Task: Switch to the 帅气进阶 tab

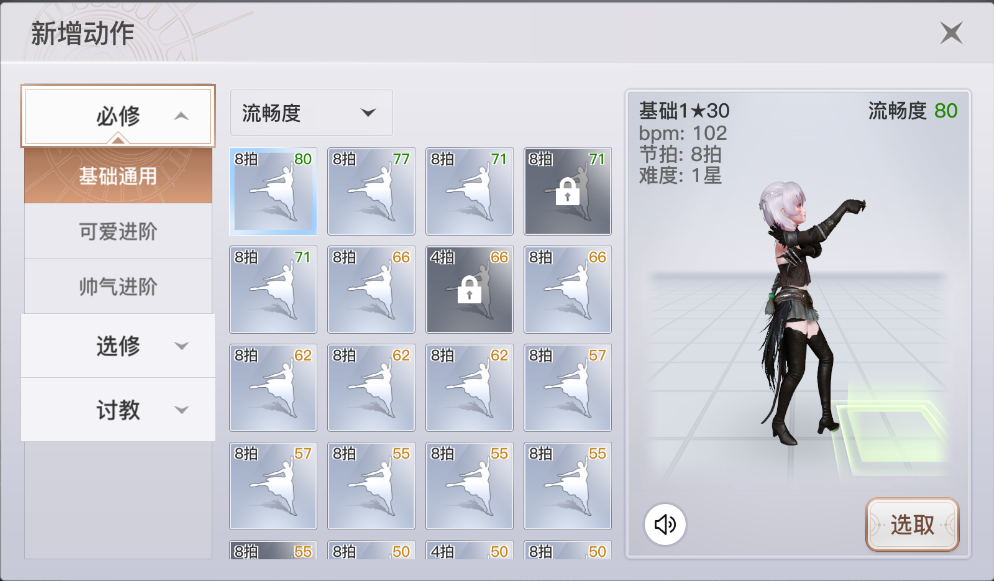Action: pos(118,286)
